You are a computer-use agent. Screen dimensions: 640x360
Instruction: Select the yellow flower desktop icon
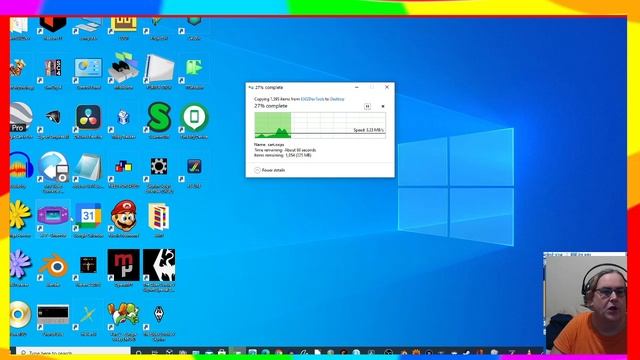[x=19, y=215]
